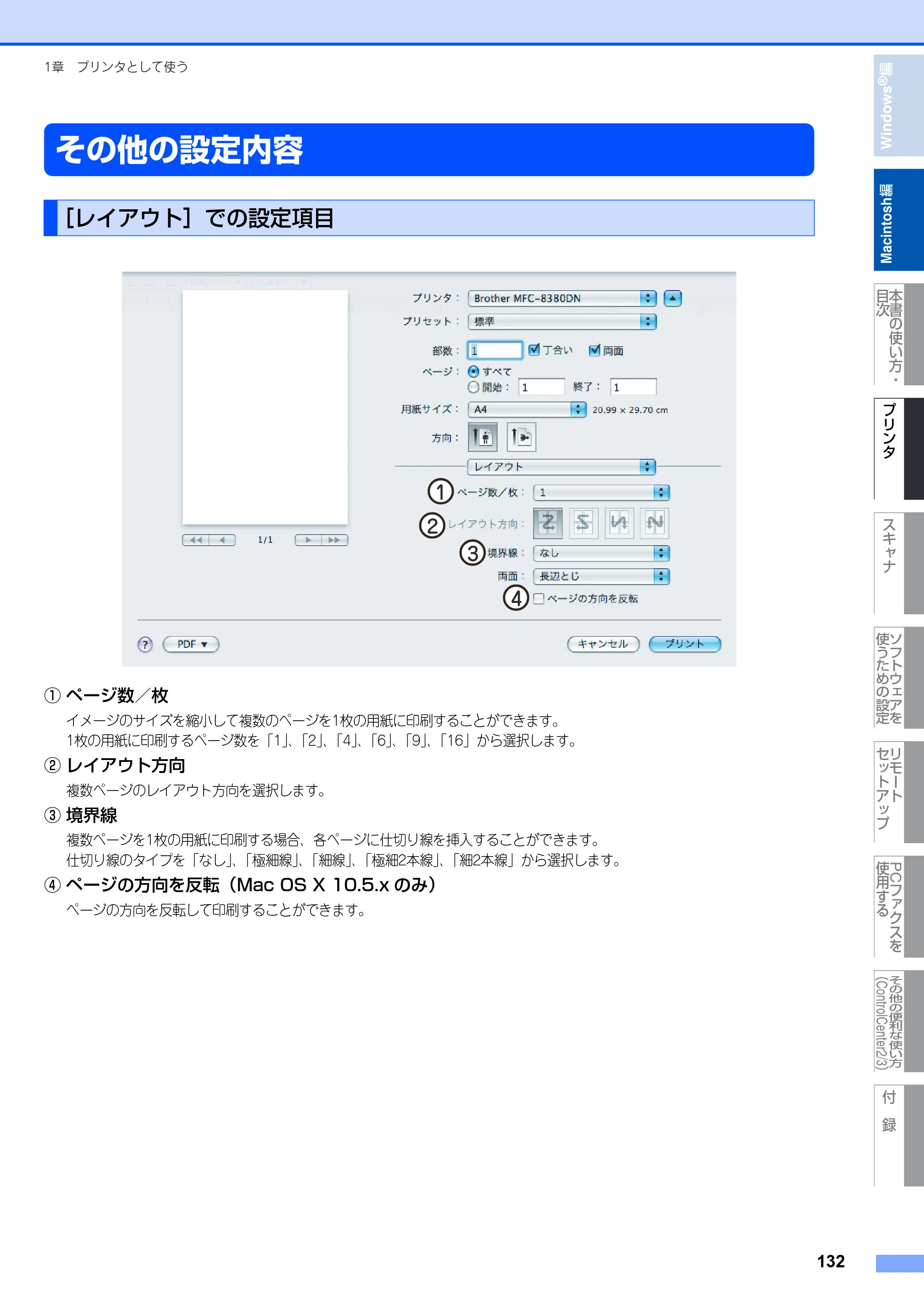Open the リモートセットアップ side tab

coord(899,792)
